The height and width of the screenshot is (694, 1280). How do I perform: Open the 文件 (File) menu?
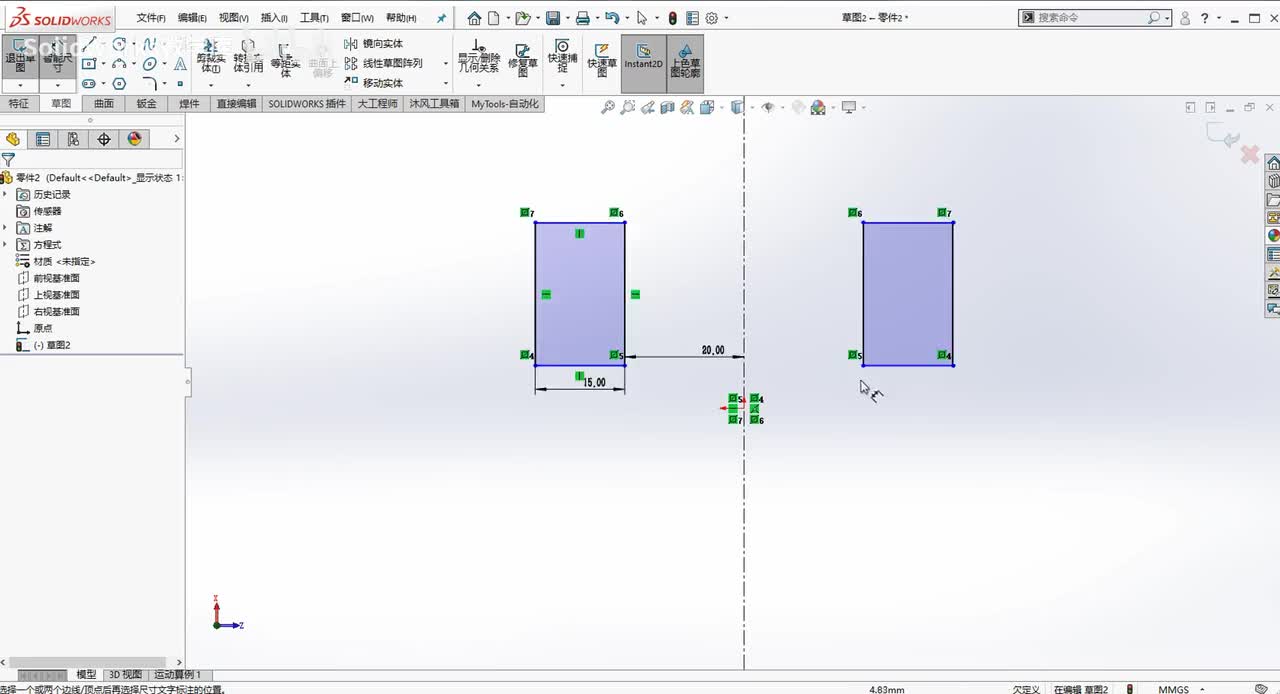(151, 18)
